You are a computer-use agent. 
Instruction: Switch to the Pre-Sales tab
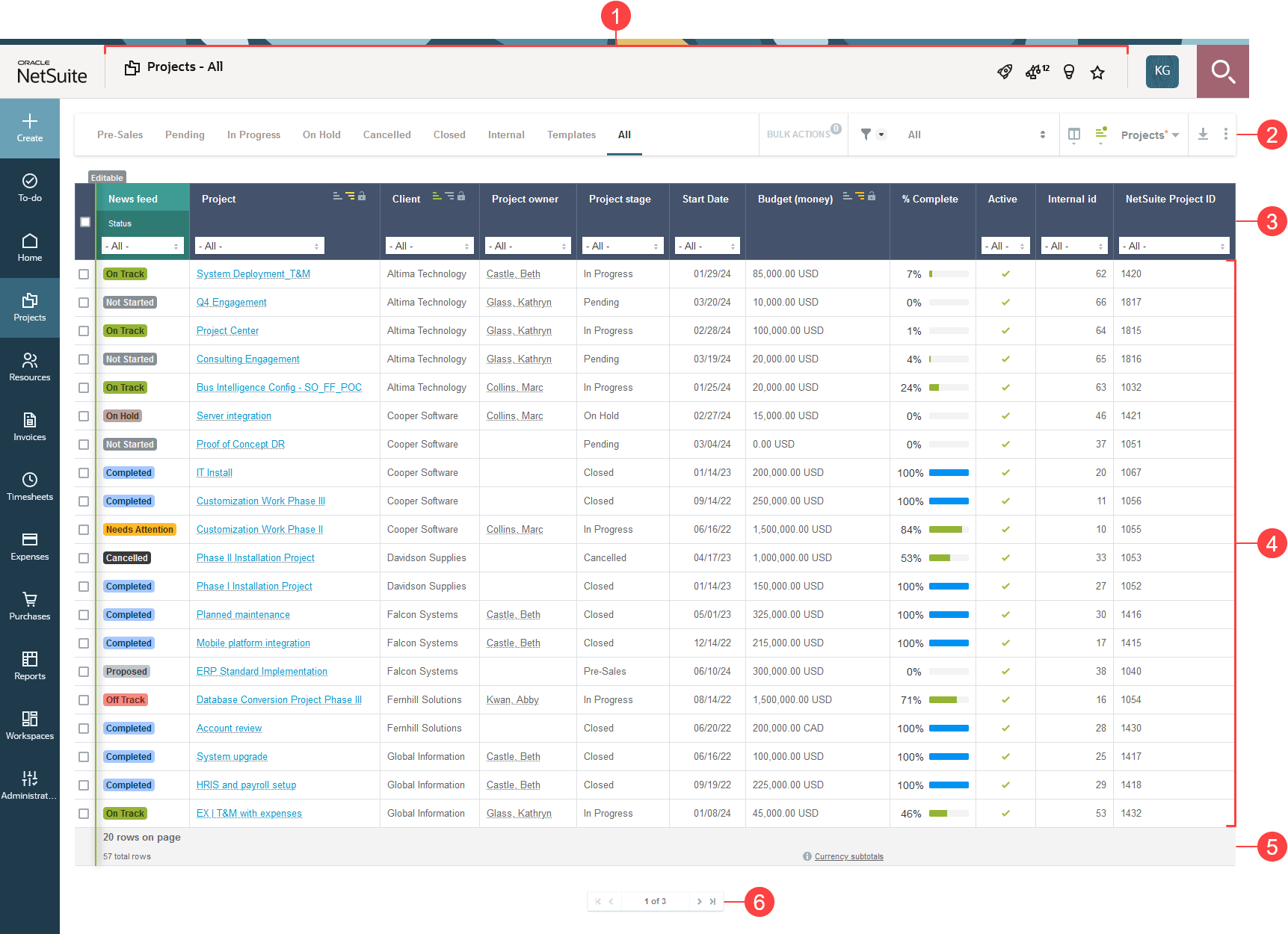click(120, 134)
